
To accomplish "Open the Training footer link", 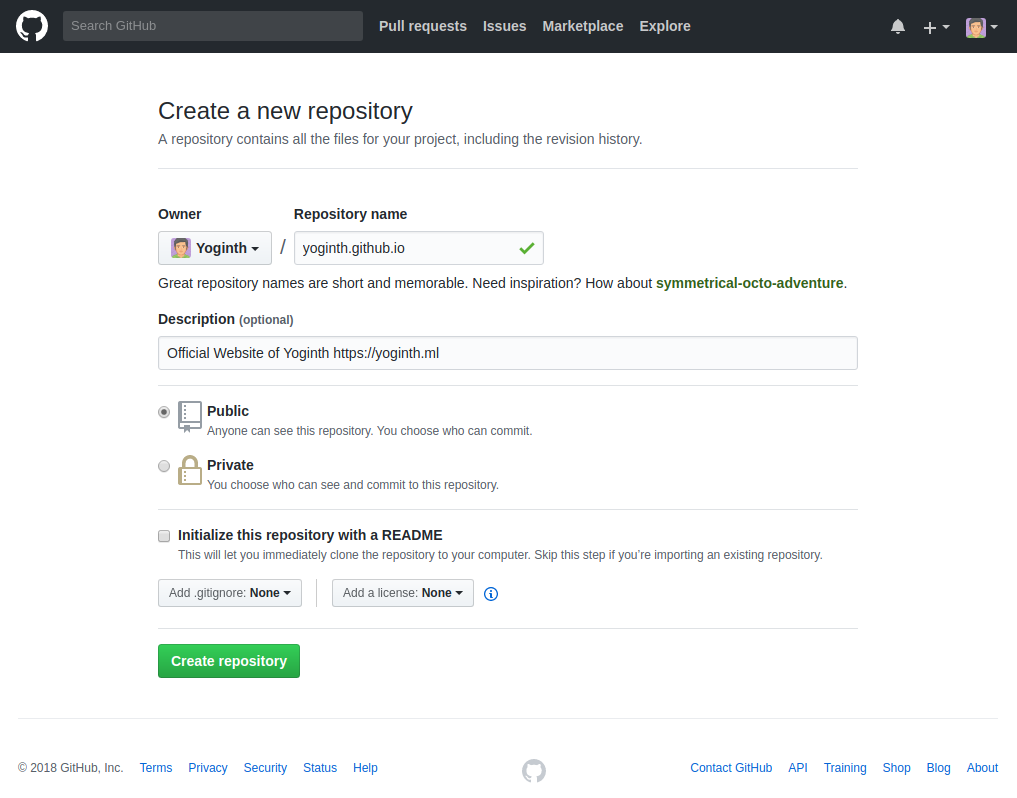I will 845,768.
